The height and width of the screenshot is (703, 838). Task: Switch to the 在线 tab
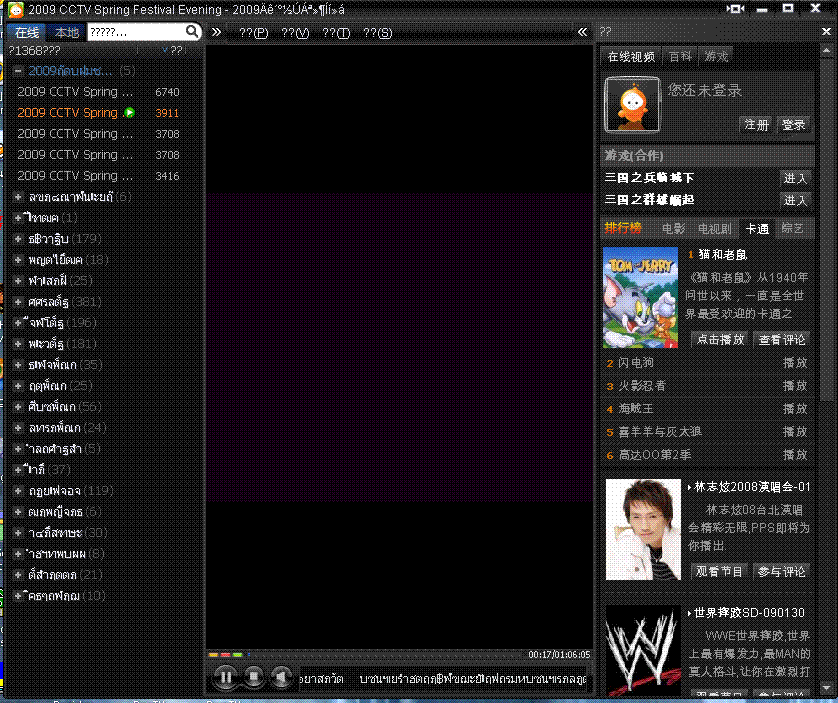pyautogui.click(x=27, y=33)
